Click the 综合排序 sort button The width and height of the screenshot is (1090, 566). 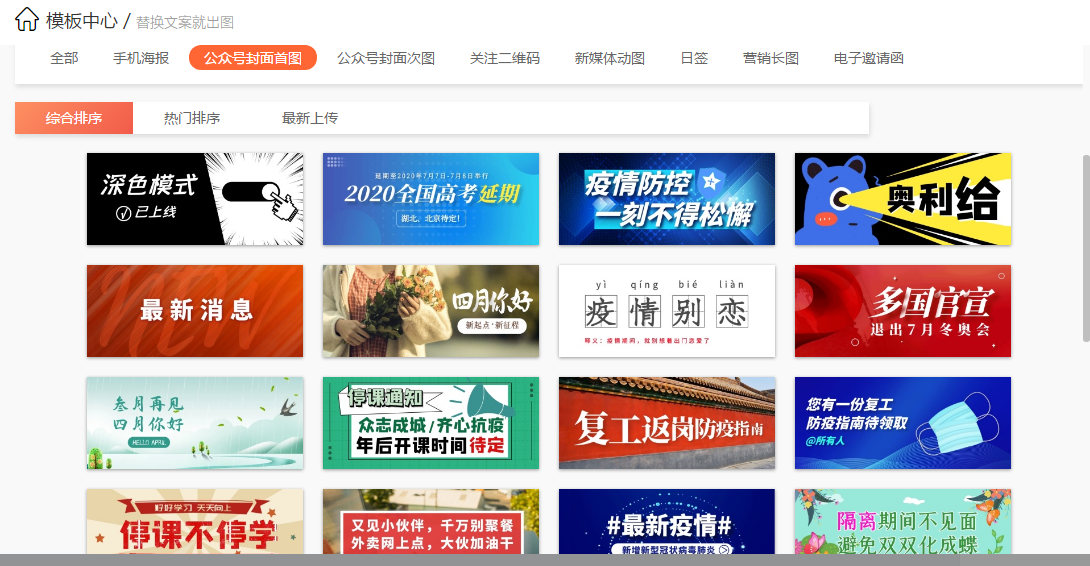(x=74, y=118)
